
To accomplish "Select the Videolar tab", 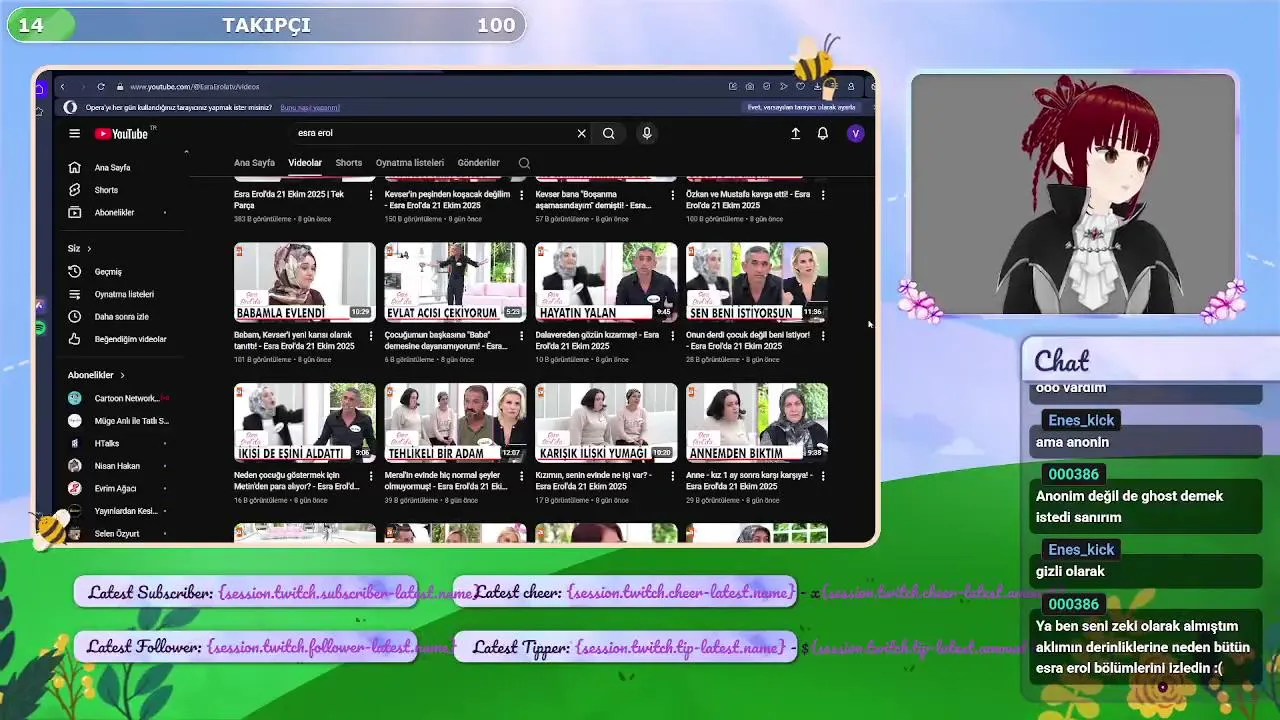I will pos(305,163).
